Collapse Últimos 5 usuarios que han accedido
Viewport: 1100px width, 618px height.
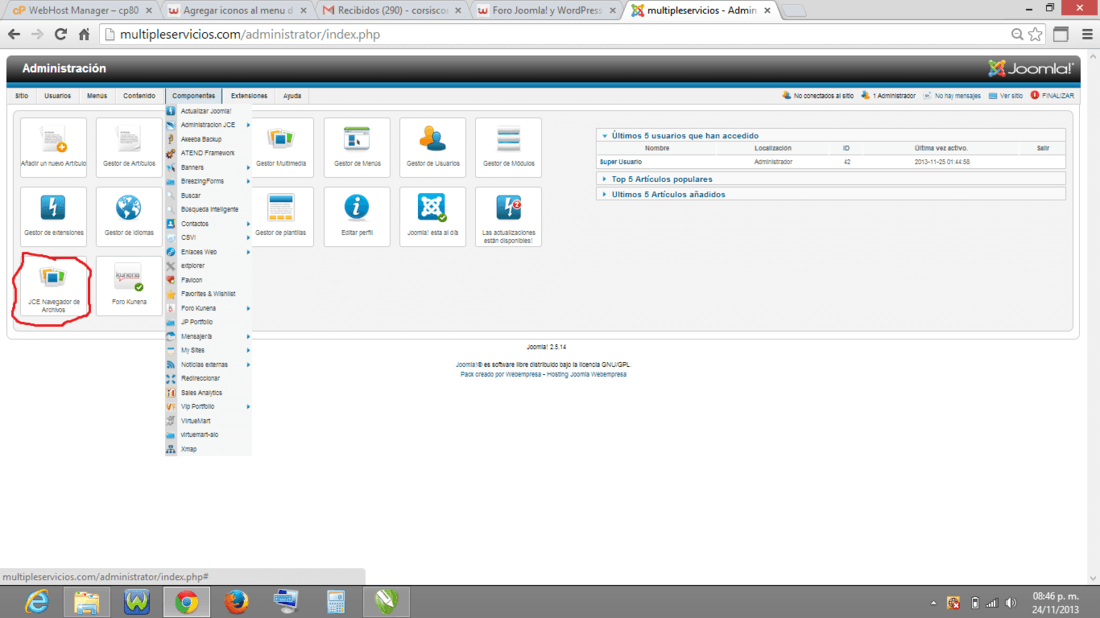pyautogui.click(x=831, y=135)
